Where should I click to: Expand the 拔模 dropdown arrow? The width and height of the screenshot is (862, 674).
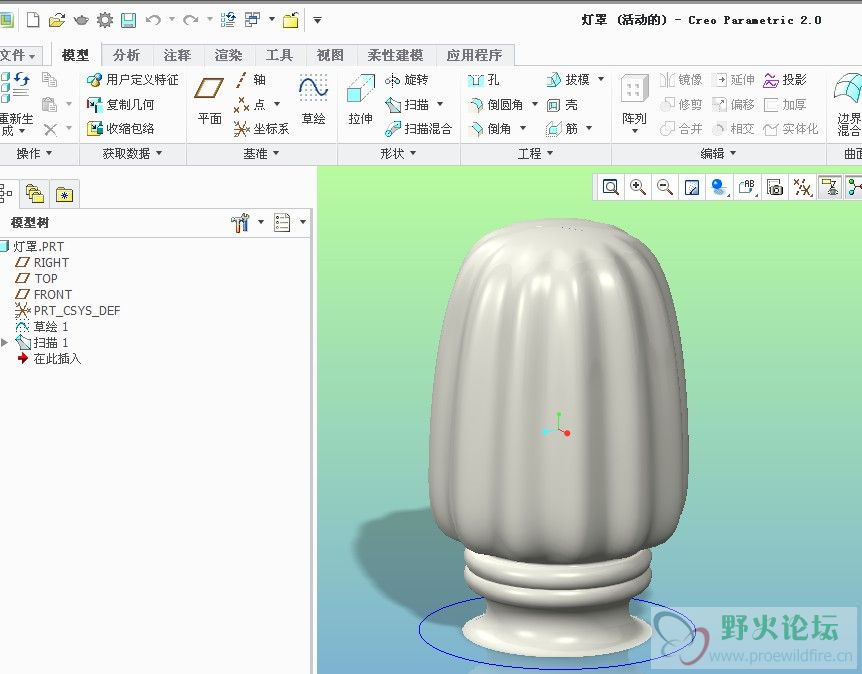click(601, 79)
